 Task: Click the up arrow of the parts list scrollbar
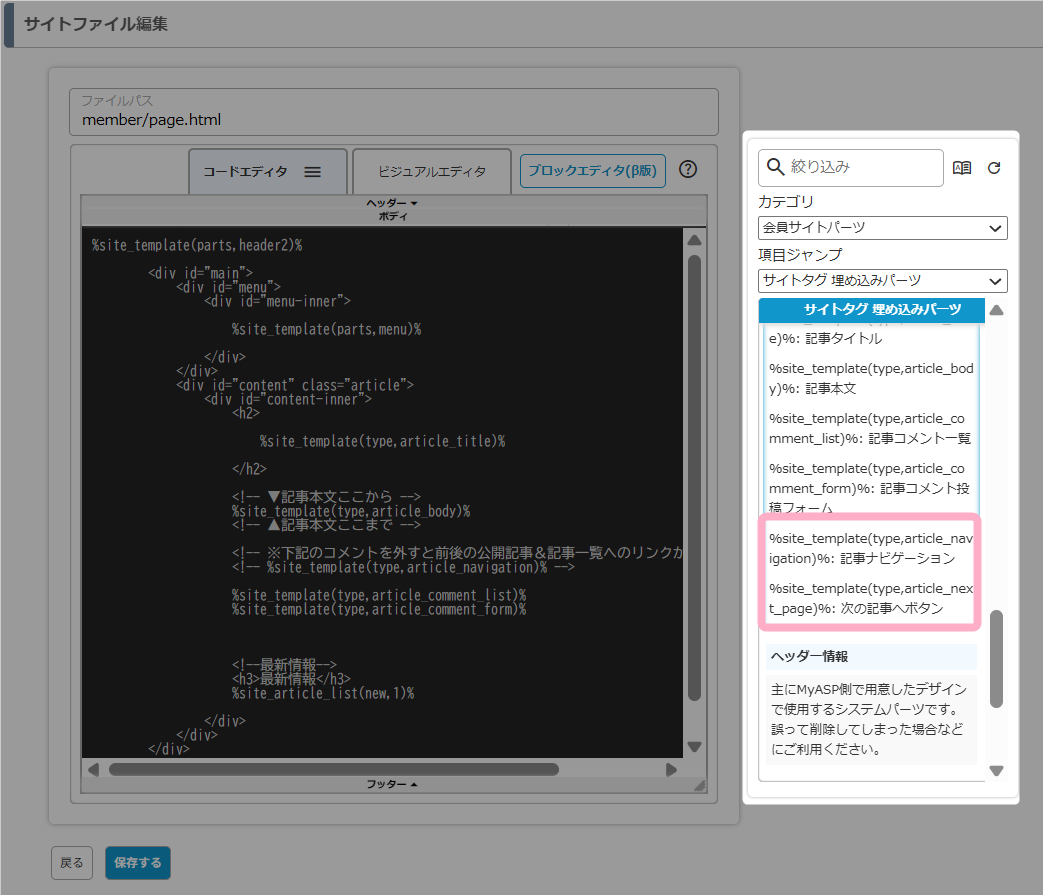(x=996, y=310)
